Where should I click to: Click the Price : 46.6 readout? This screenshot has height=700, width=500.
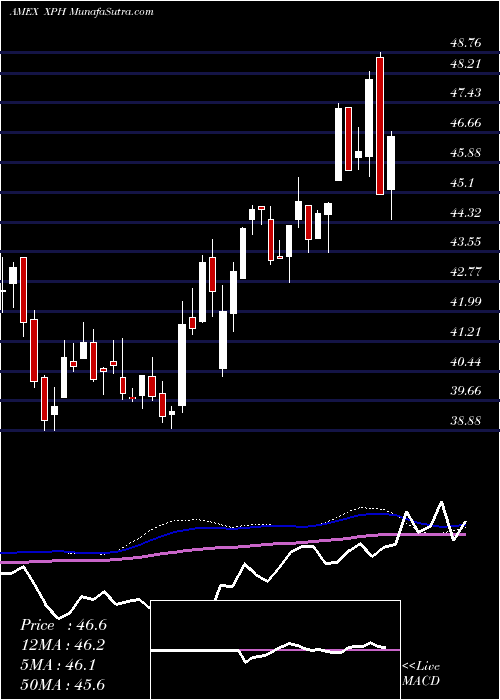pyautogui.click(x=63, y=625)
